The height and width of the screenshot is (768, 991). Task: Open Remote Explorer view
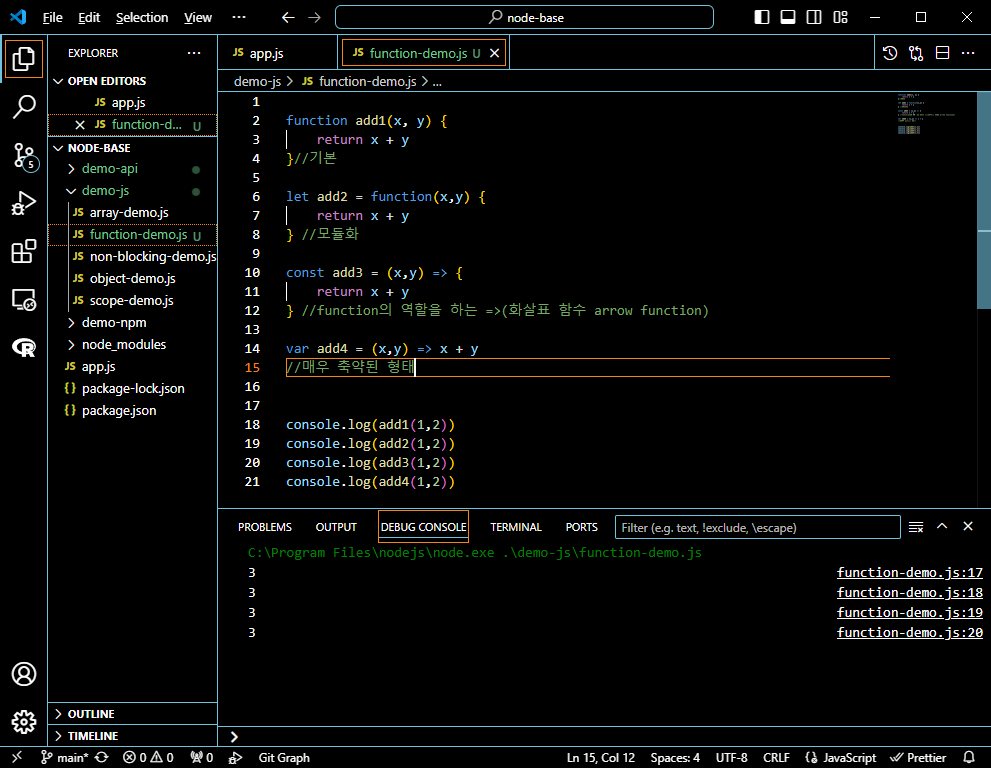23,300
